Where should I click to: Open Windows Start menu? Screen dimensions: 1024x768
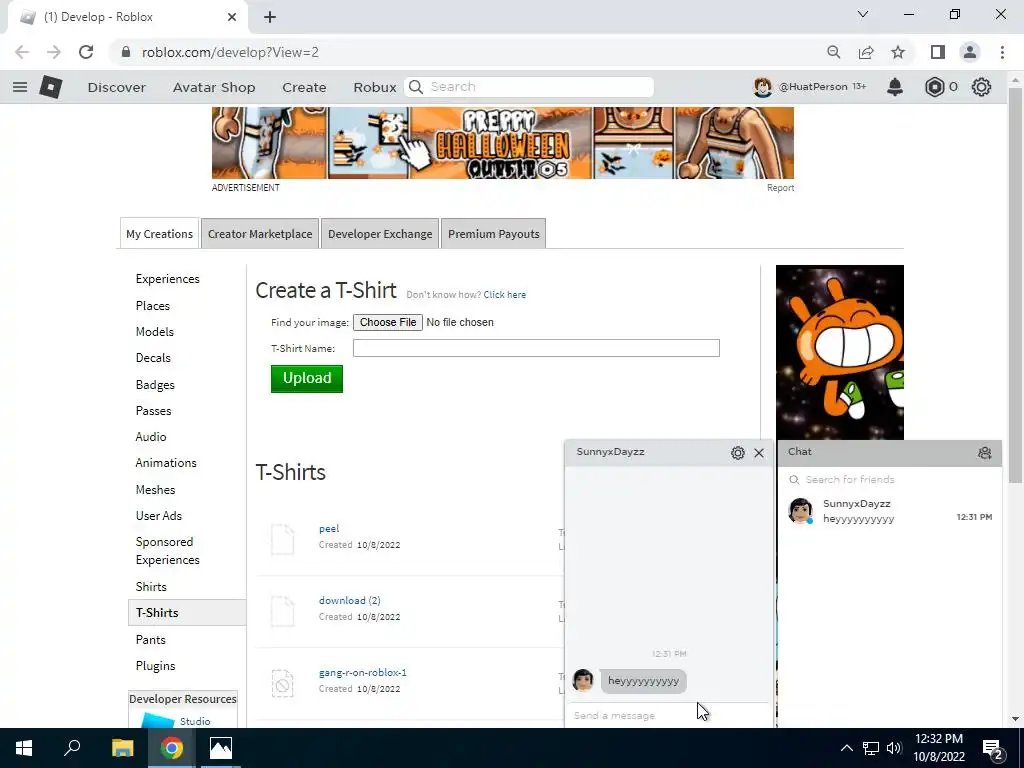(x=24, y=748)
